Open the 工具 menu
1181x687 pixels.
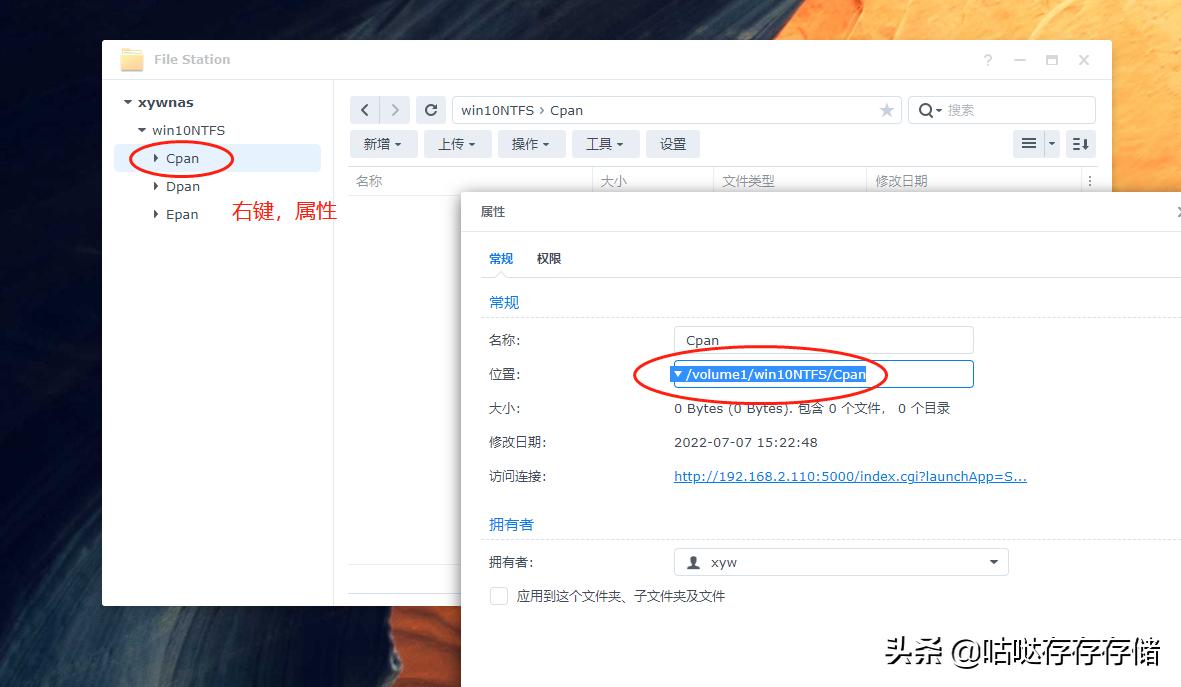coord(605,143)
